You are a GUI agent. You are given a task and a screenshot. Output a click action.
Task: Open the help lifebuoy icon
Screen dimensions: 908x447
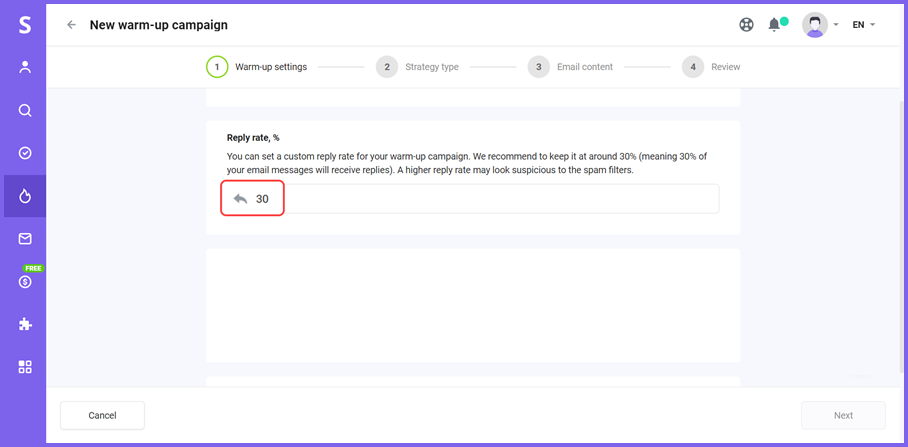point(746,25)
